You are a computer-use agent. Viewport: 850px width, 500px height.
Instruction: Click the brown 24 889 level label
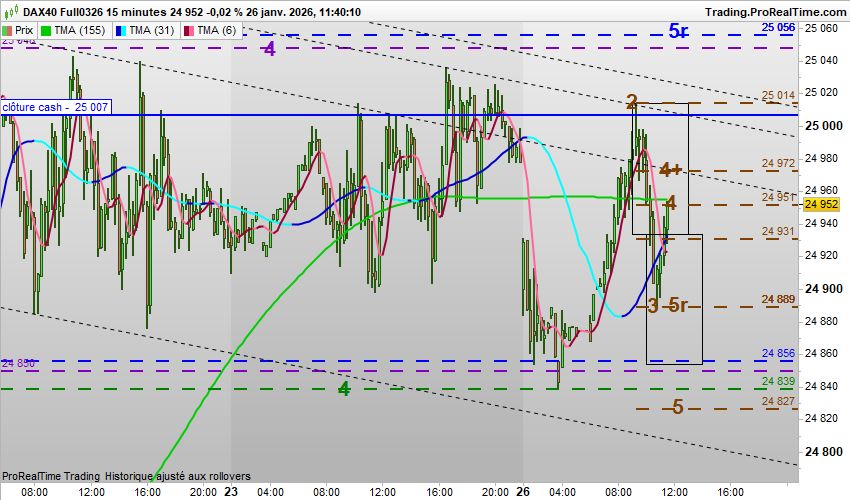[778, 299]
